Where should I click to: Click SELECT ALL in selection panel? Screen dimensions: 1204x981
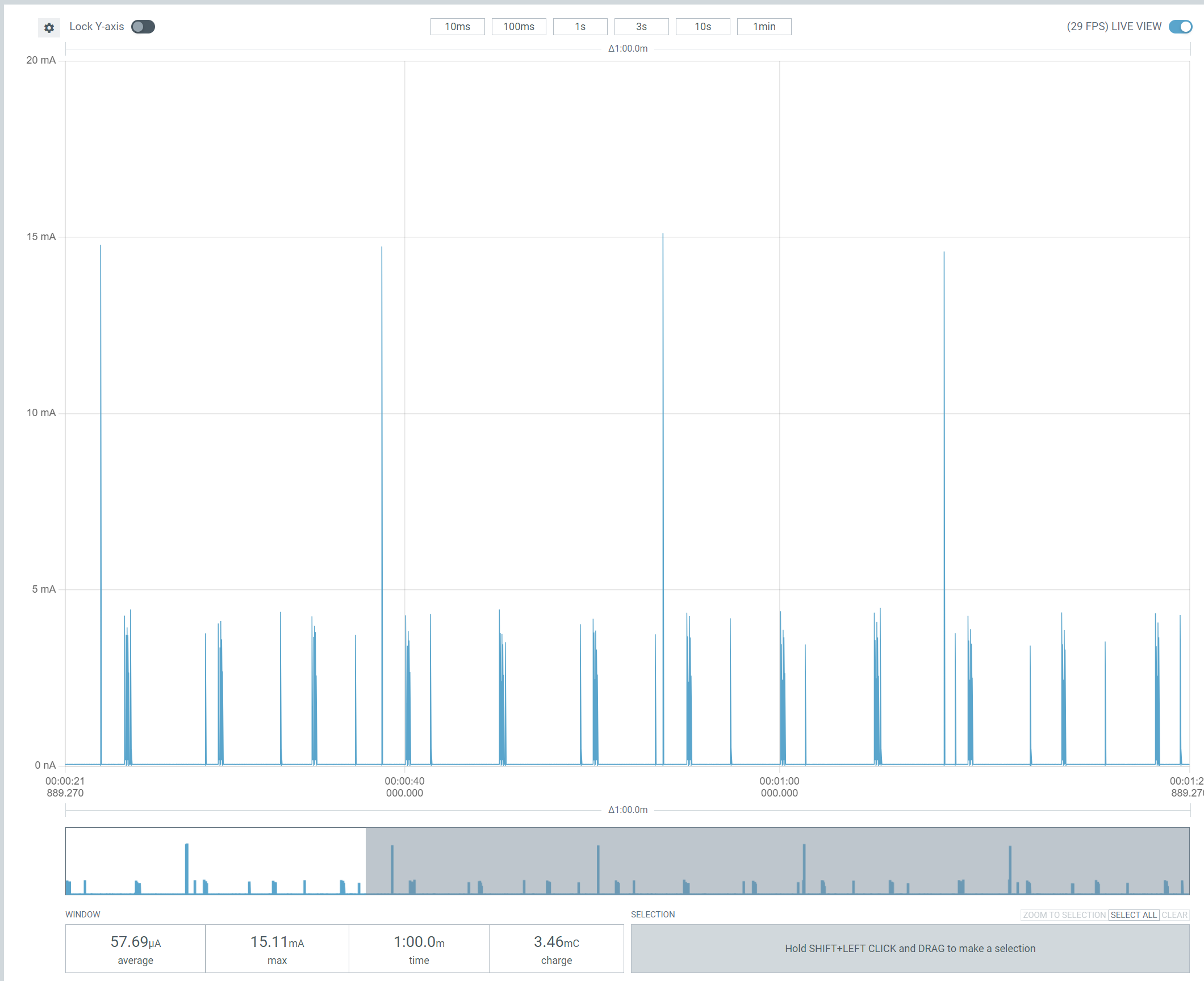(1134, 915)
